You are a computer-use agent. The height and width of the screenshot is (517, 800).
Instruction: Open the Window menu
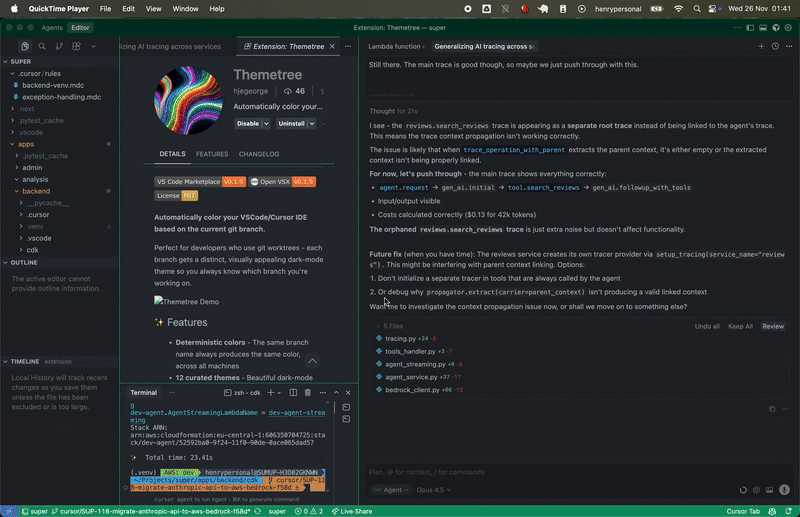point(185,9)
